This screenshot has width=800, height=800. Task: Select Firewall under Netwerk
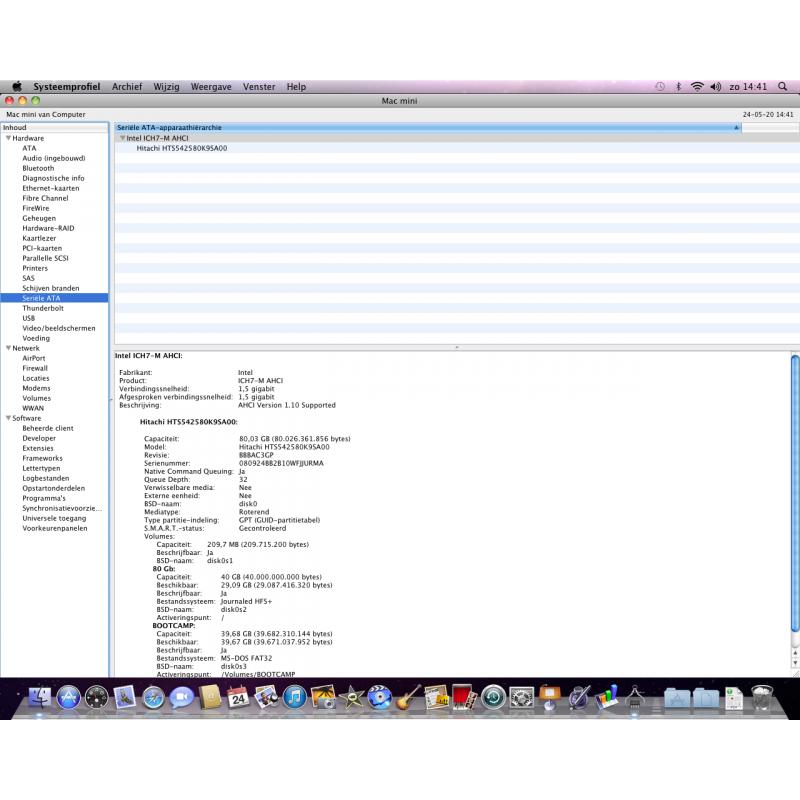click(35, 368)
